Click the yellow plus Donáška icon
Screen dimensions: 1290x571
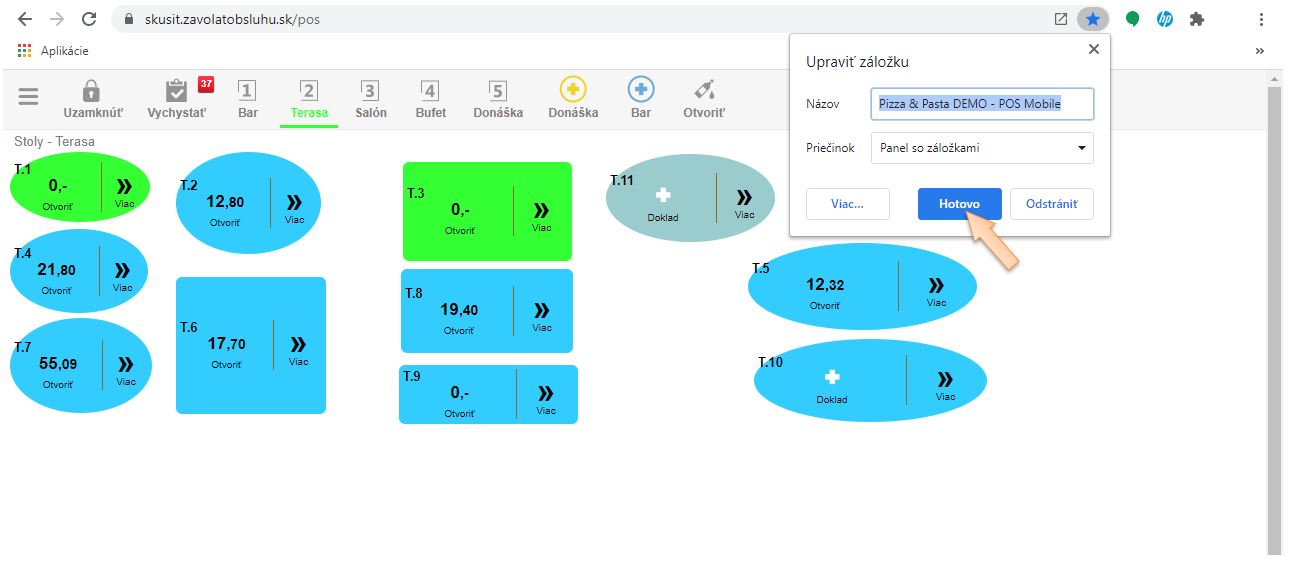573,90
